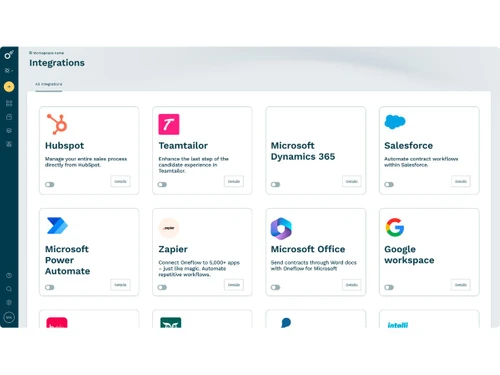Viewport: 500px width, 375px height.
Task: View Details of Microsoft Dynamics 365
Action: pos(352,181)
